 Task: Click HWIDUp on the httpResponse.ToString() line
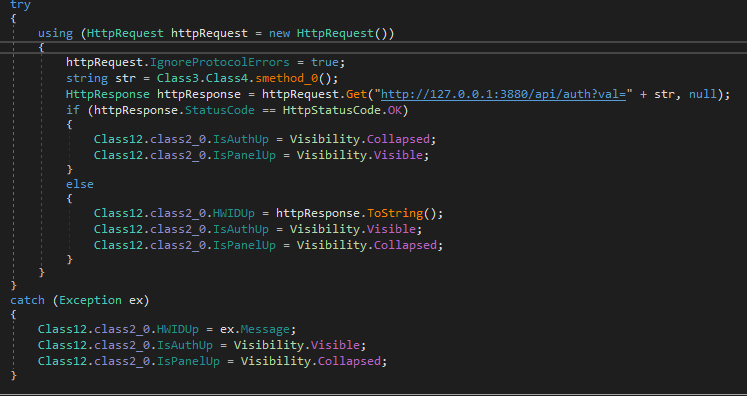(x=234, y=213)
